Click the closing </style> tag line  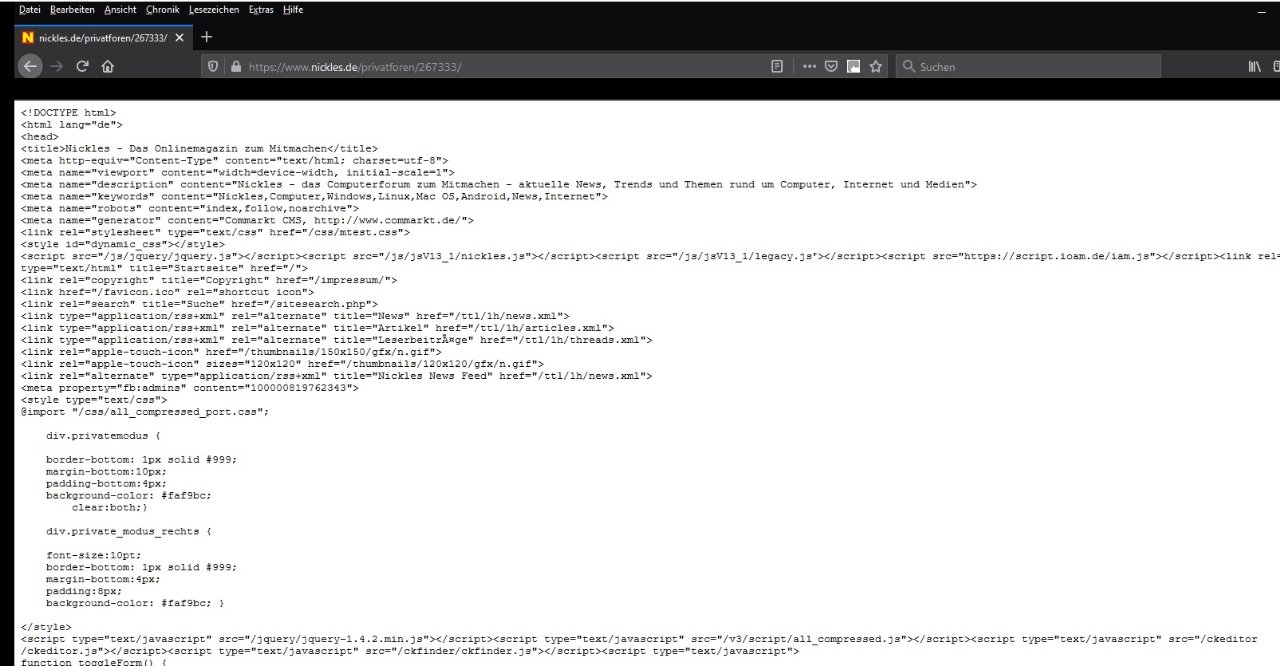46,627
